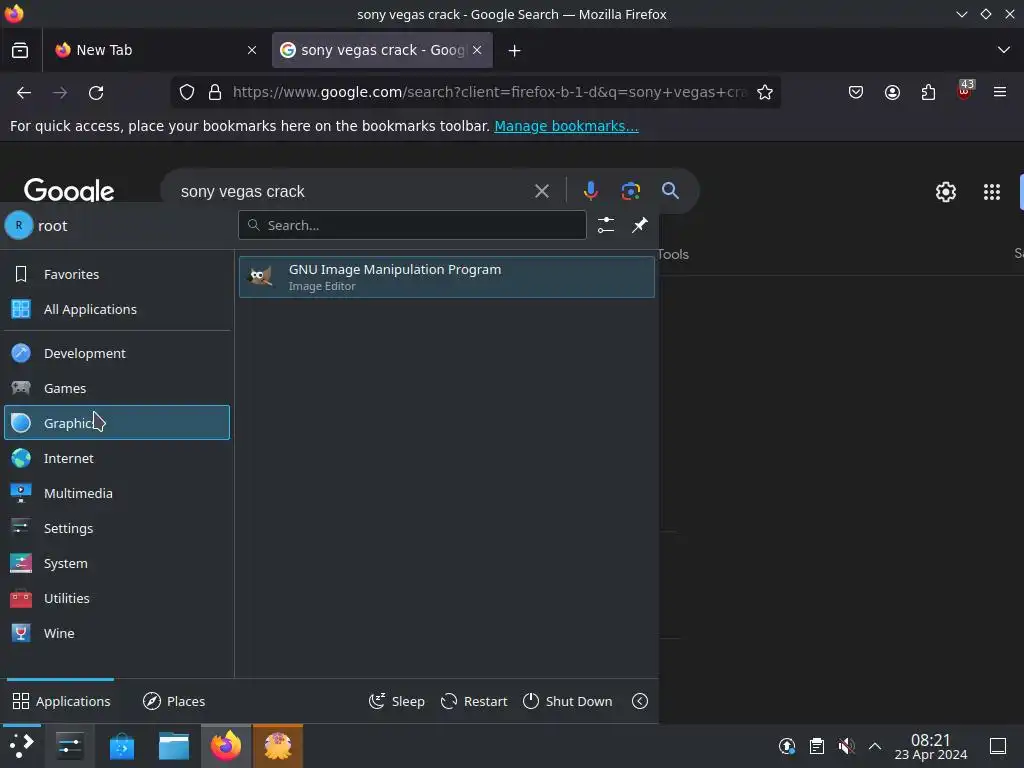Open Dolphin file manager on taskbar

174,746
